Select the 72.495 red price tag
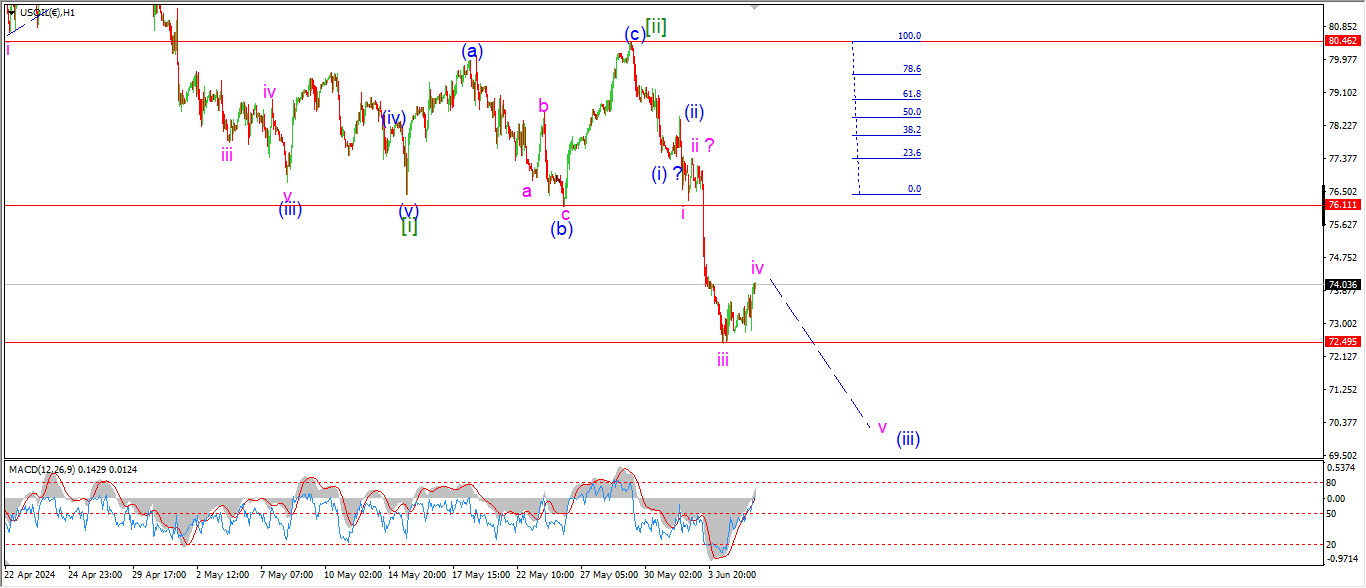 (x=1341, y=342)
